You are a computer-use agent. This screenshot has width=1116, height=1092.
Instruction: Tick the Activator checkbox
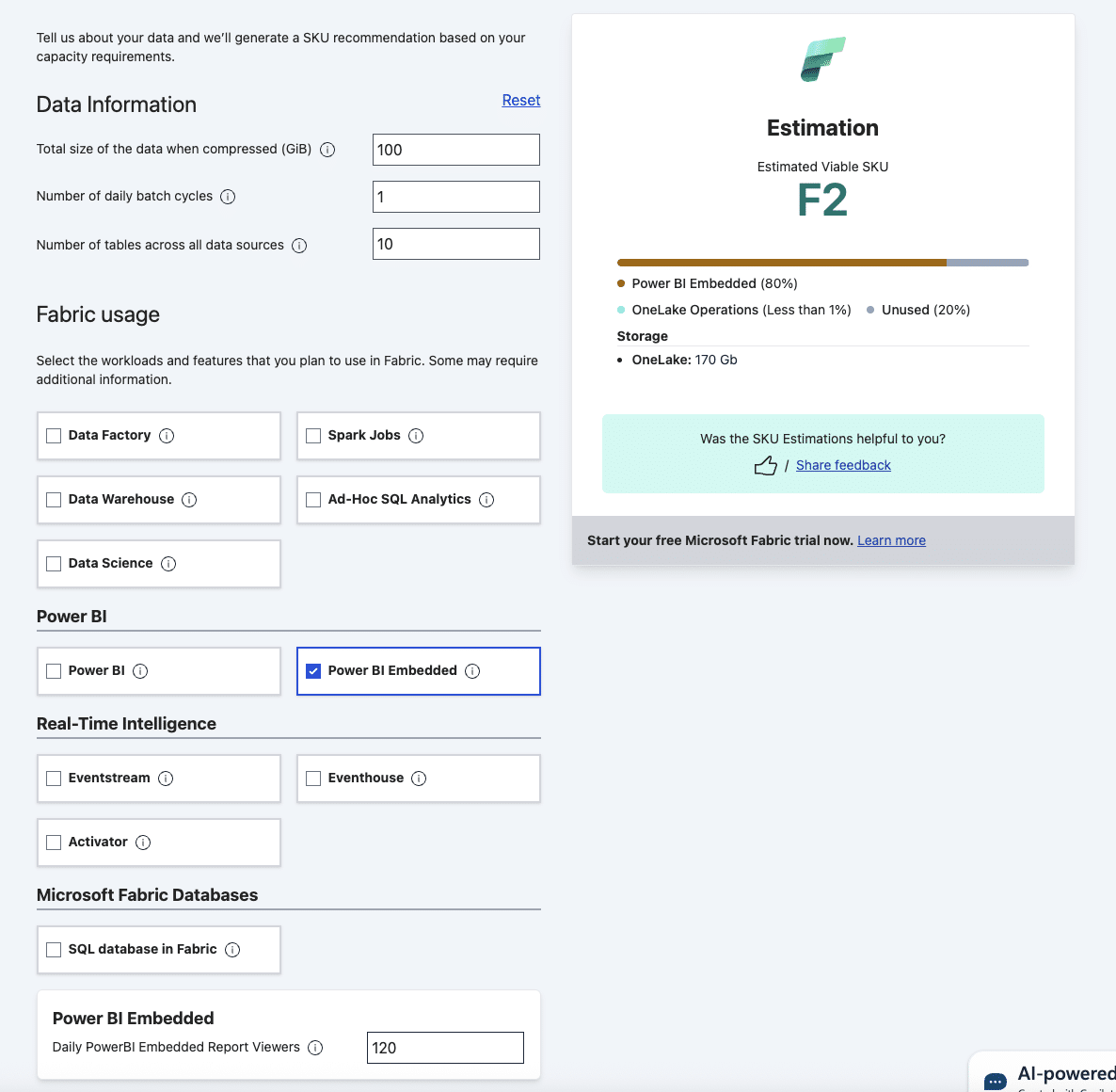click(54, 843)
